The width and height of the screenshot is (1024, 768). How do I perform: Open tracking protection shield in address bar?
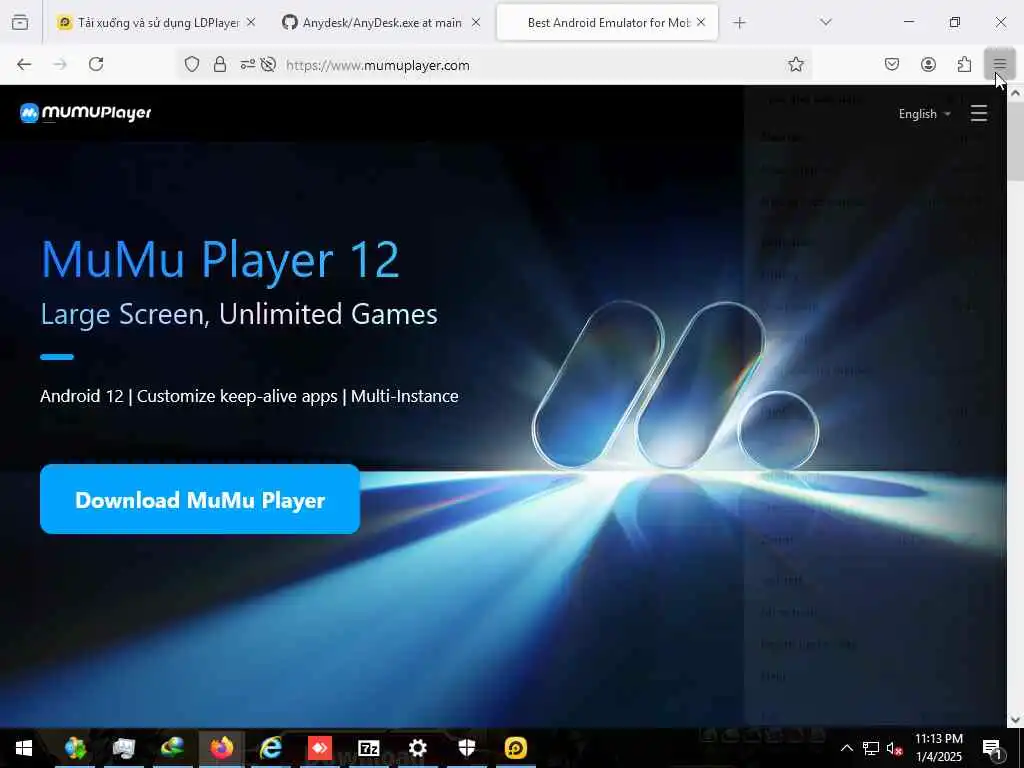pos(191,64)
